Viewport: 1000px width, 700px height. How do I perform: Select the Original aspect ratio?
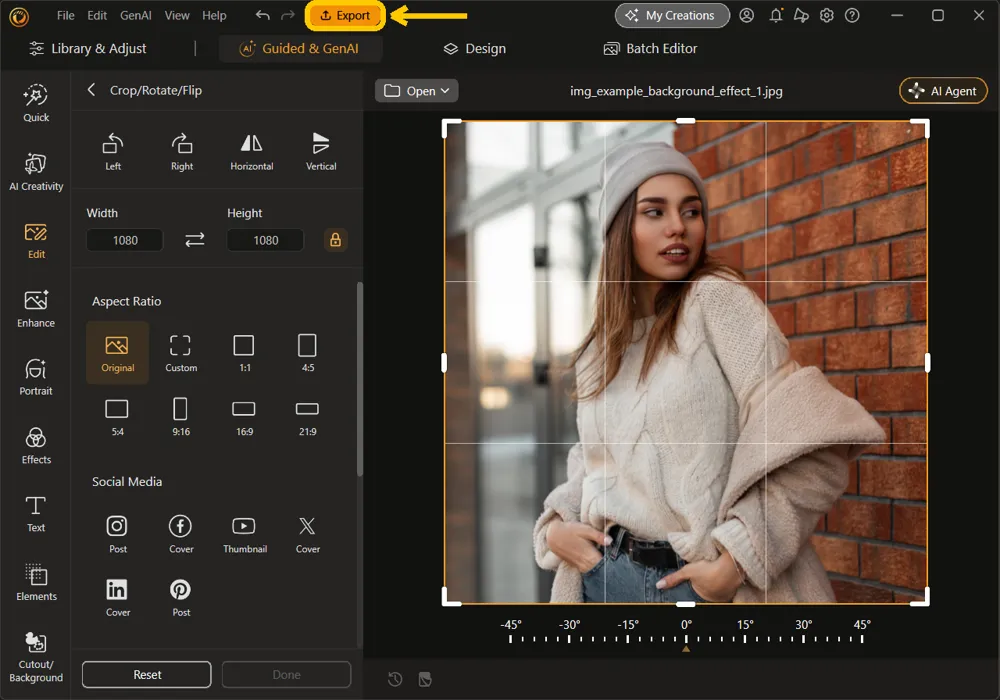point(117,353)
